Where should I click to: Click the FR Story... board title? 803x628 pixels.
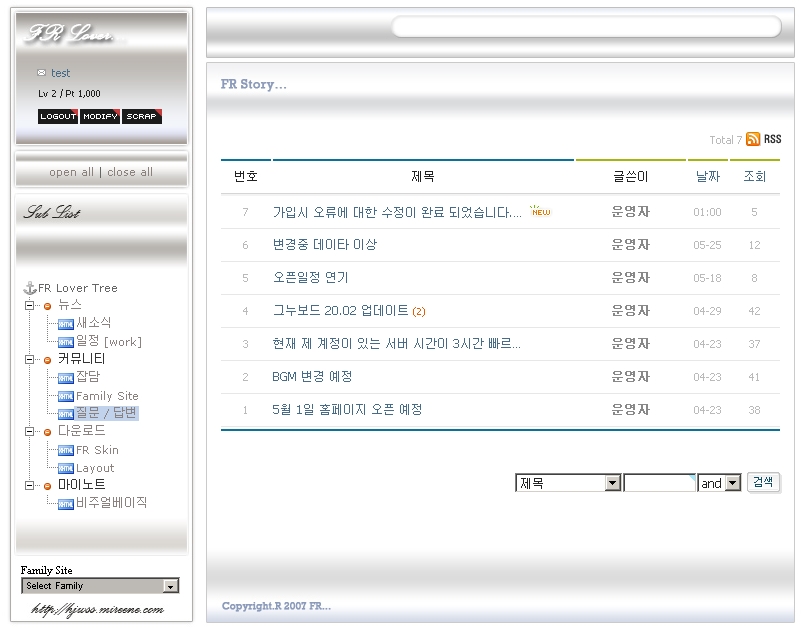(x=253, y=85)
